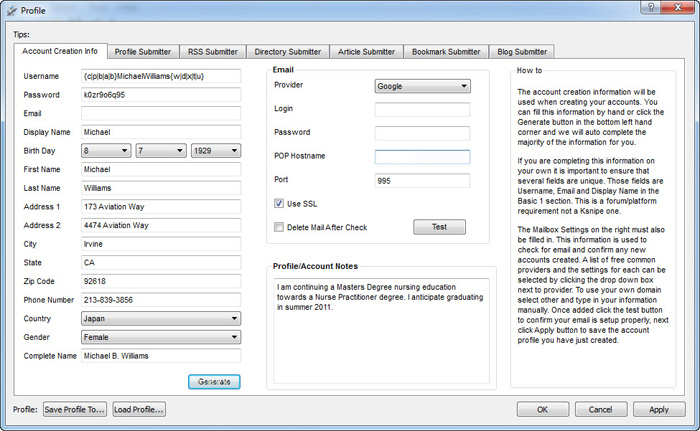The height and width of the screenshot is (431, 700).
Task: Open the birth year dropdown showing 1929
Action: click(x=216, y=151)
